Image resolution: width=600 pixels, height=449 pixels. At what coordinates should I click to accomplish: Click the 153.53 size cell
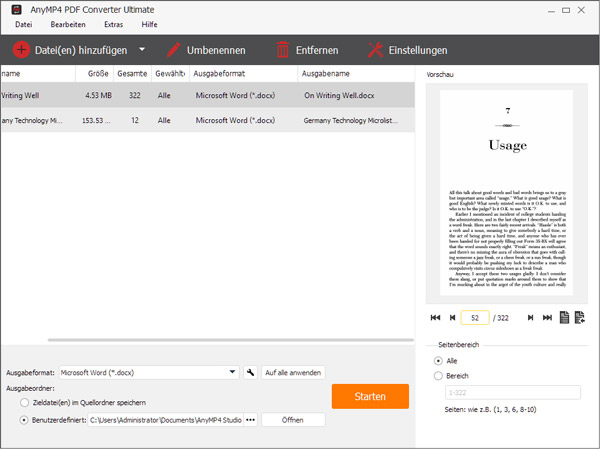pos(96,120)
